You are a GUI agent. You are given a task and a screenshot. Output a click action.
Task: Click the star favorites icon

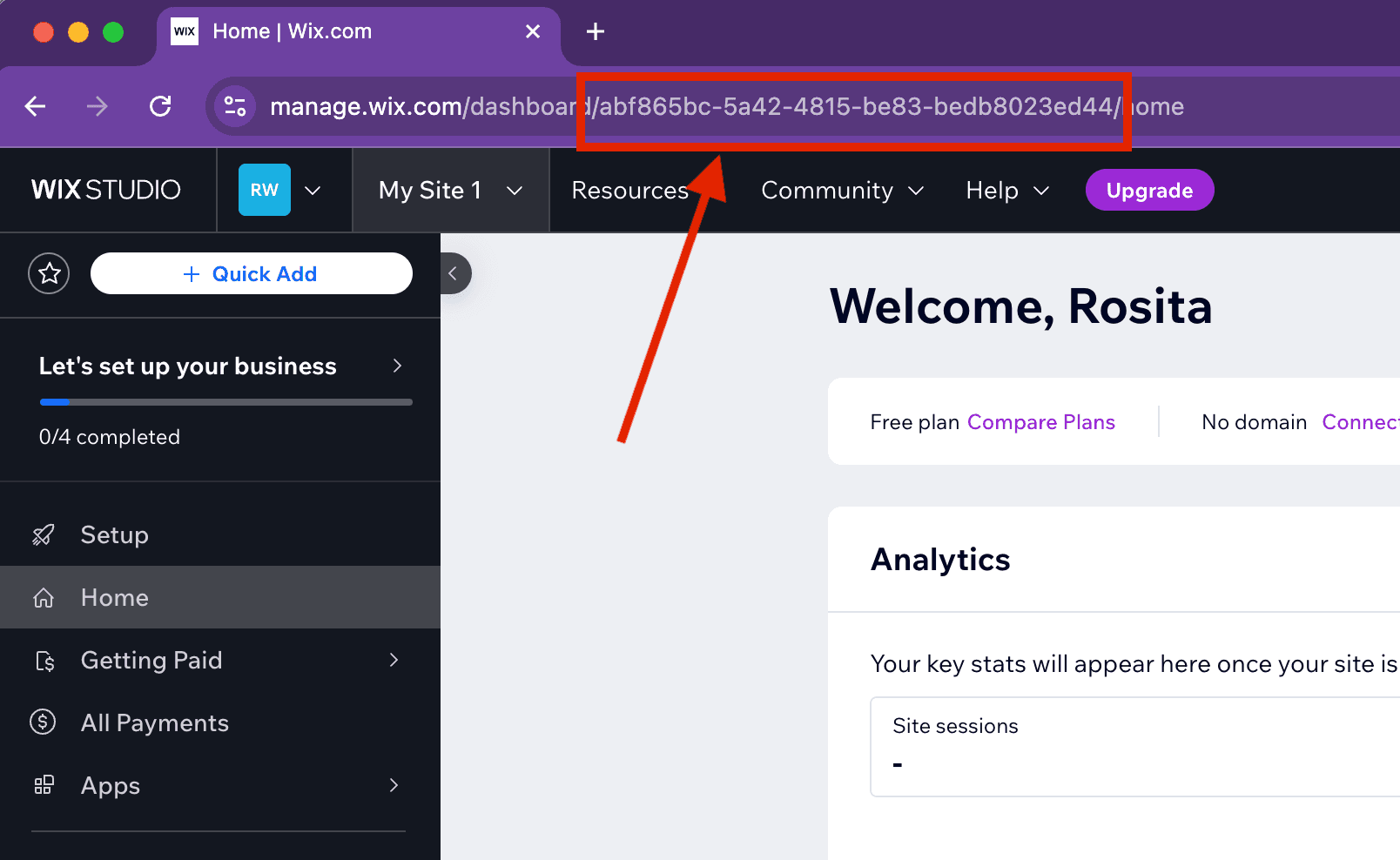(49, 273)
